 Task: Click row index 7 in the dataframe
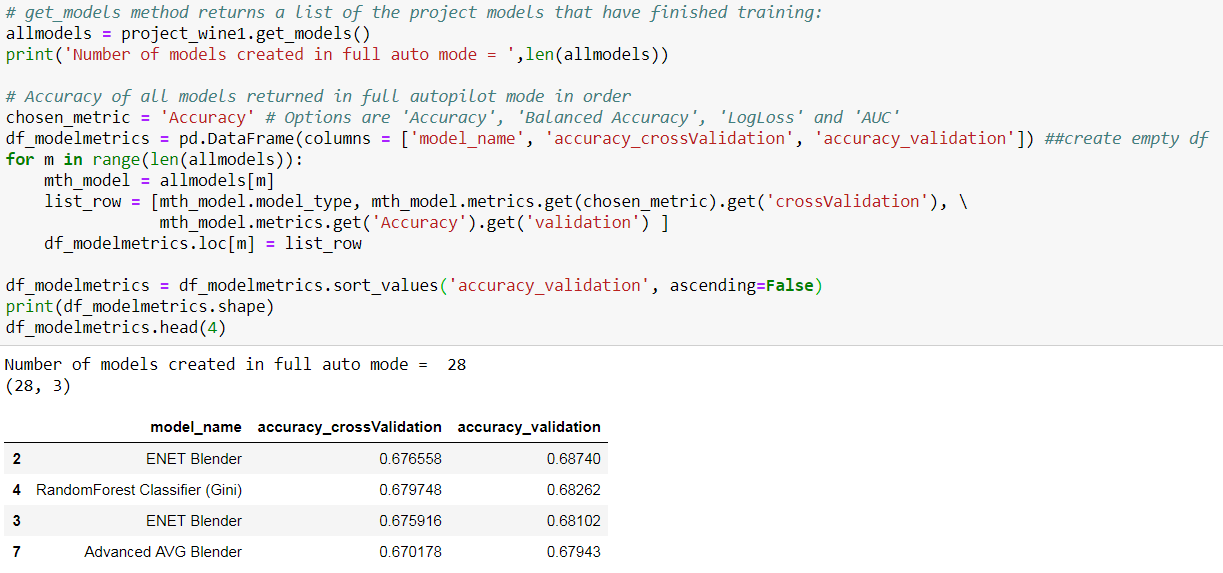17,552
